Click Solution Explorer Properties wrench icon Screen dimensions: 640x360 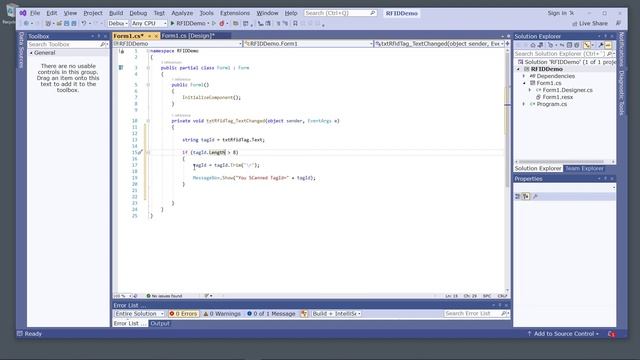[601, 45]
